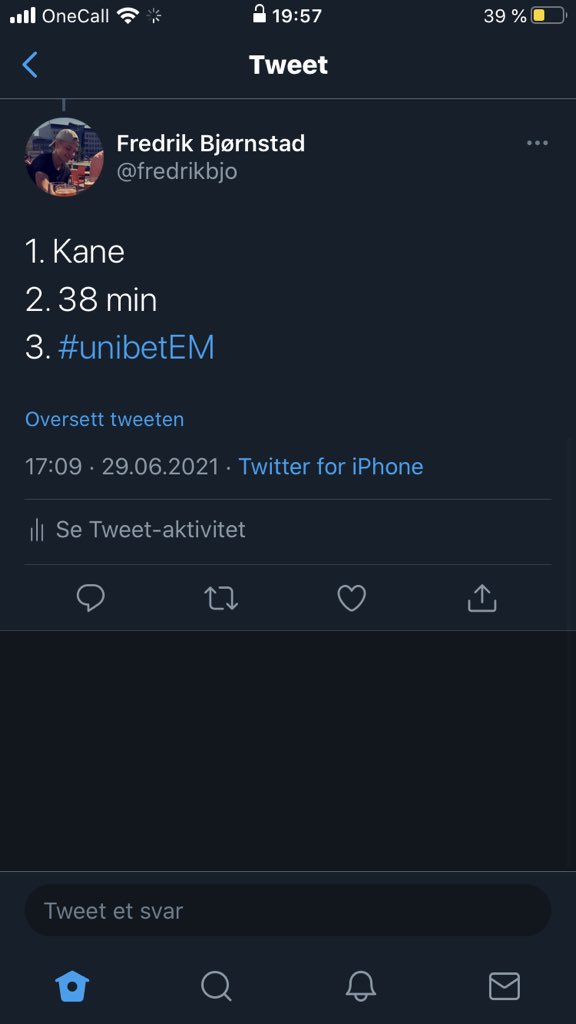Open the Search magnifier tab
The image size is (576, 1024).
coord(216,986)
